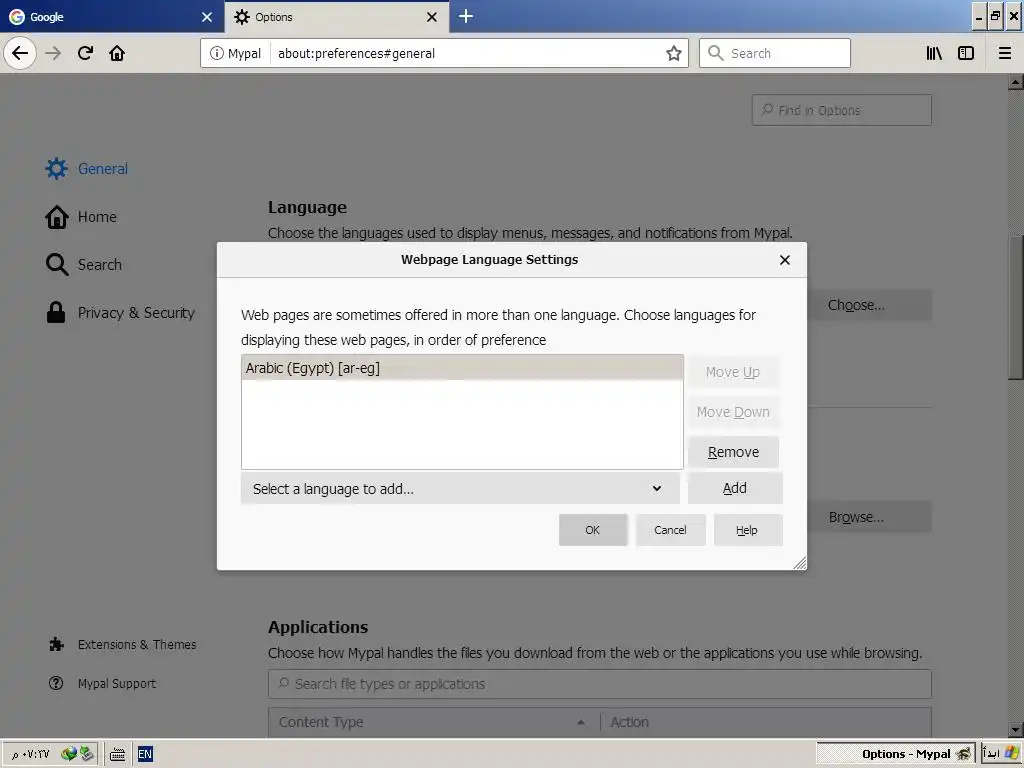Viewport: 1024px width, 768px height.
Task: Click the Move Up button
Action: 733,372
